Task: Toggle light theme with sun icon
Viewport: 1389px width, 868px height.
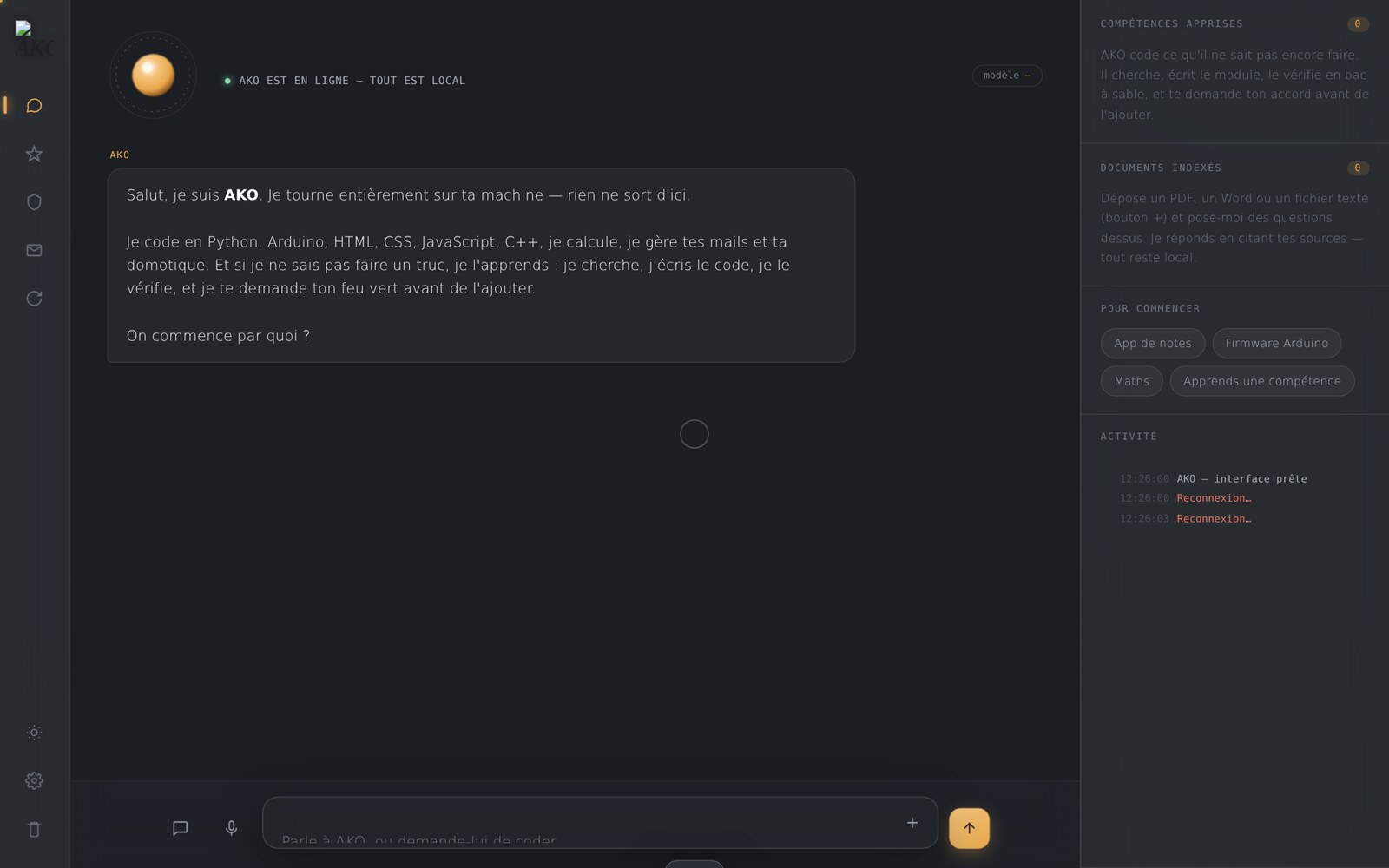Action: click(34, 733)
